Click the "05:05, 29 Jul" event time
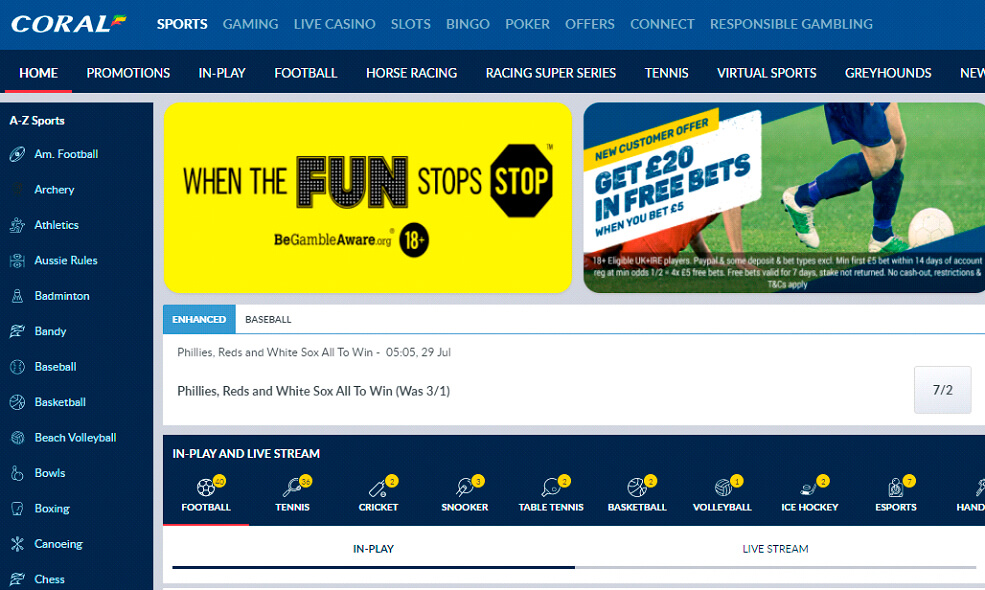 pyautogui.click(x=418, y=352)
